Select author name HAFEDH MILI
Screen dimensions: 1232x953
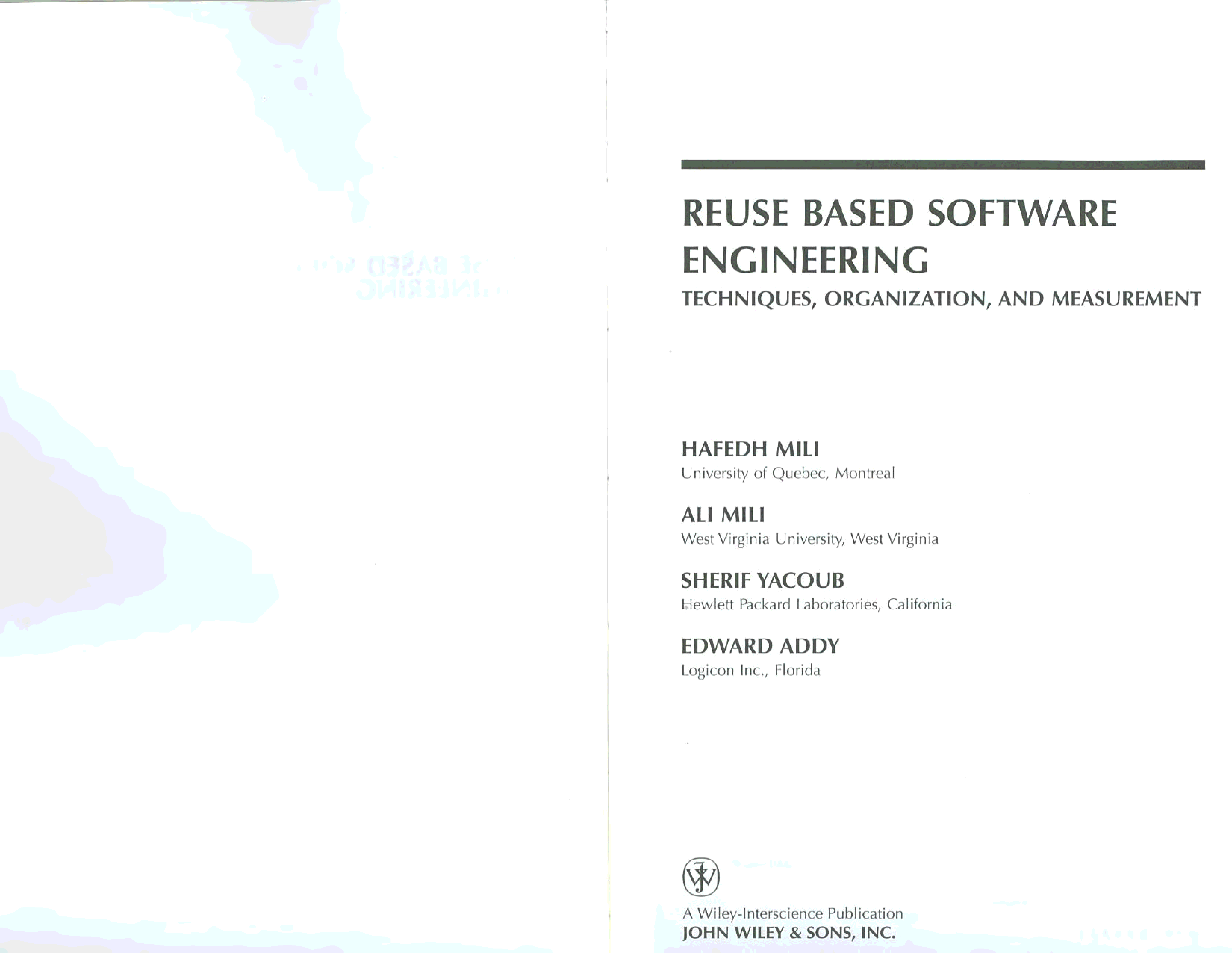point(750,449)
